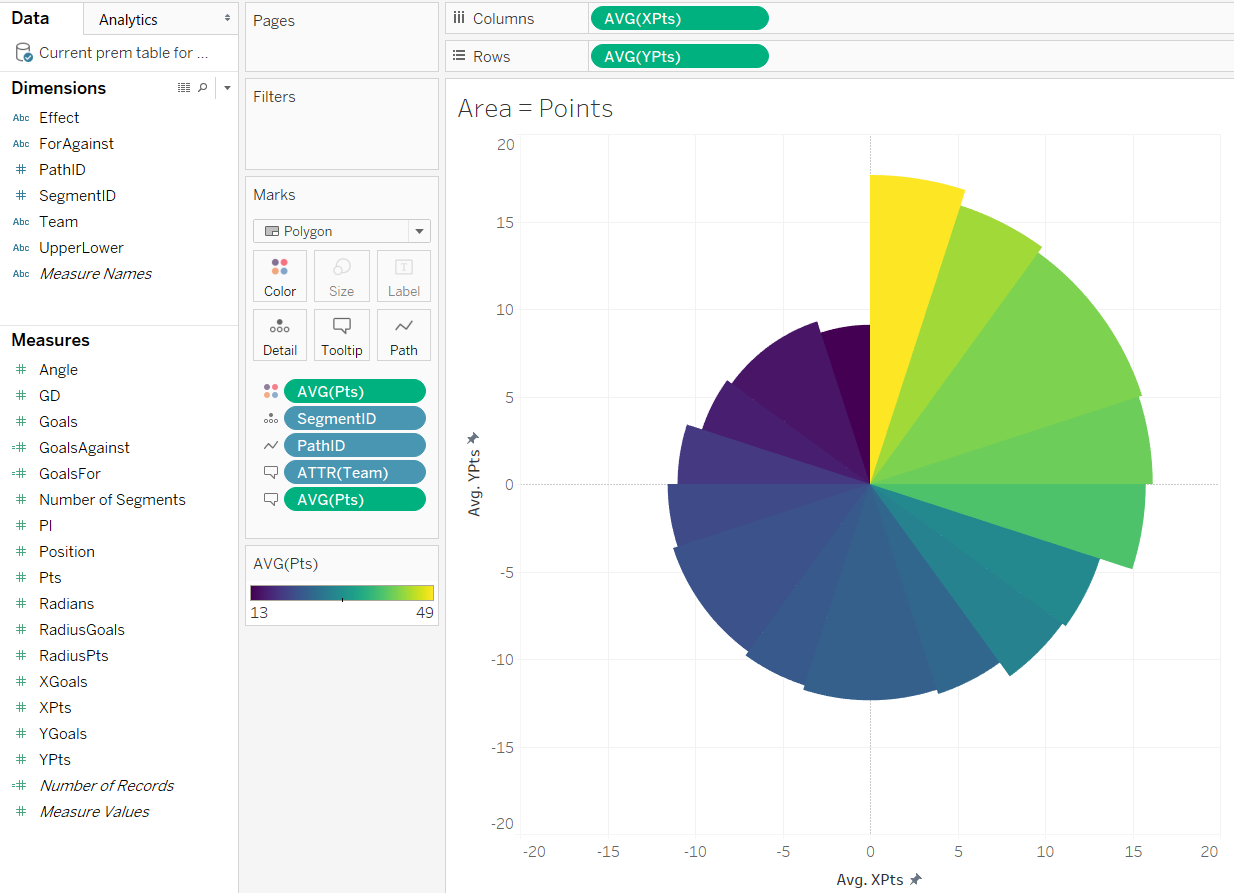Click the Detail button on Marks card
The width and height of the screenshot is (1234, 894).
pyautogui.click(x=280, y=336)
